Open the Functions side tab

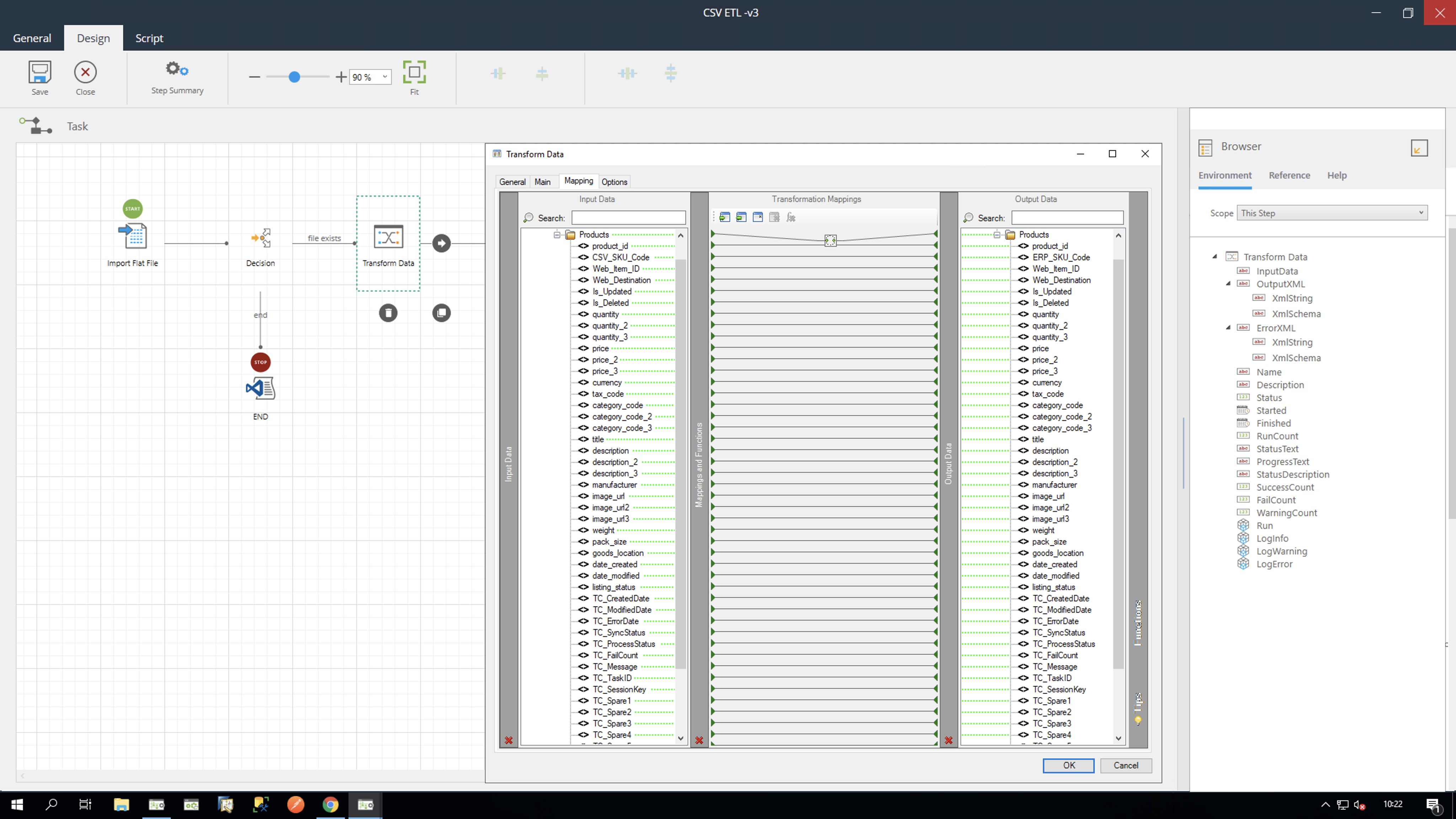pyautogui.click(x=1138, y=623)
